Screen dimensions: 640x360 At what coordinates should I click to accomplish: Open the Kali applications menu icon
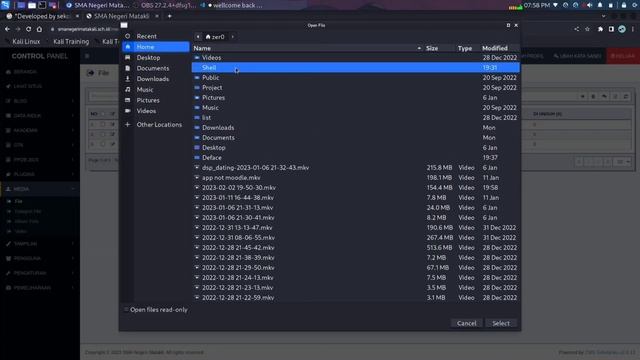5,5
